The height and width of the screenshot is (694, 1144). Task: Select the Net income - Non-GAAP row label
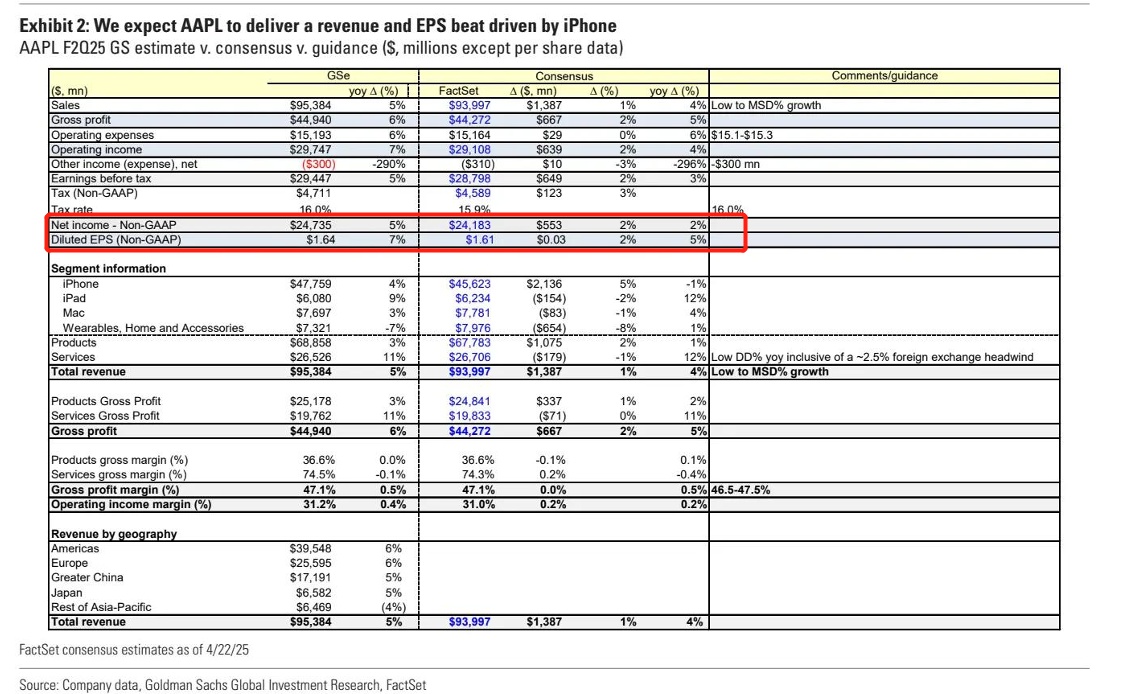coord(114,225)
